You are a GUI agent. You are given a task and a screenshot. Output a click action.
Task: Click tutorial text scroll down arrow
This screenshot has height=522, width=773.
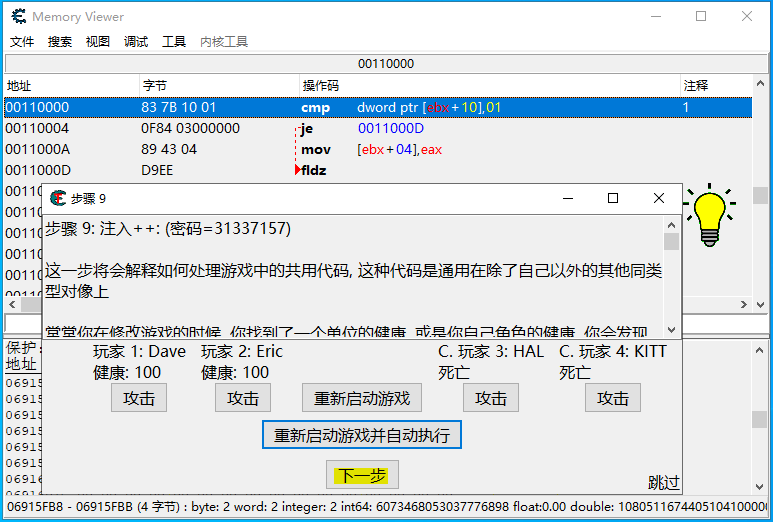(671, 330)
